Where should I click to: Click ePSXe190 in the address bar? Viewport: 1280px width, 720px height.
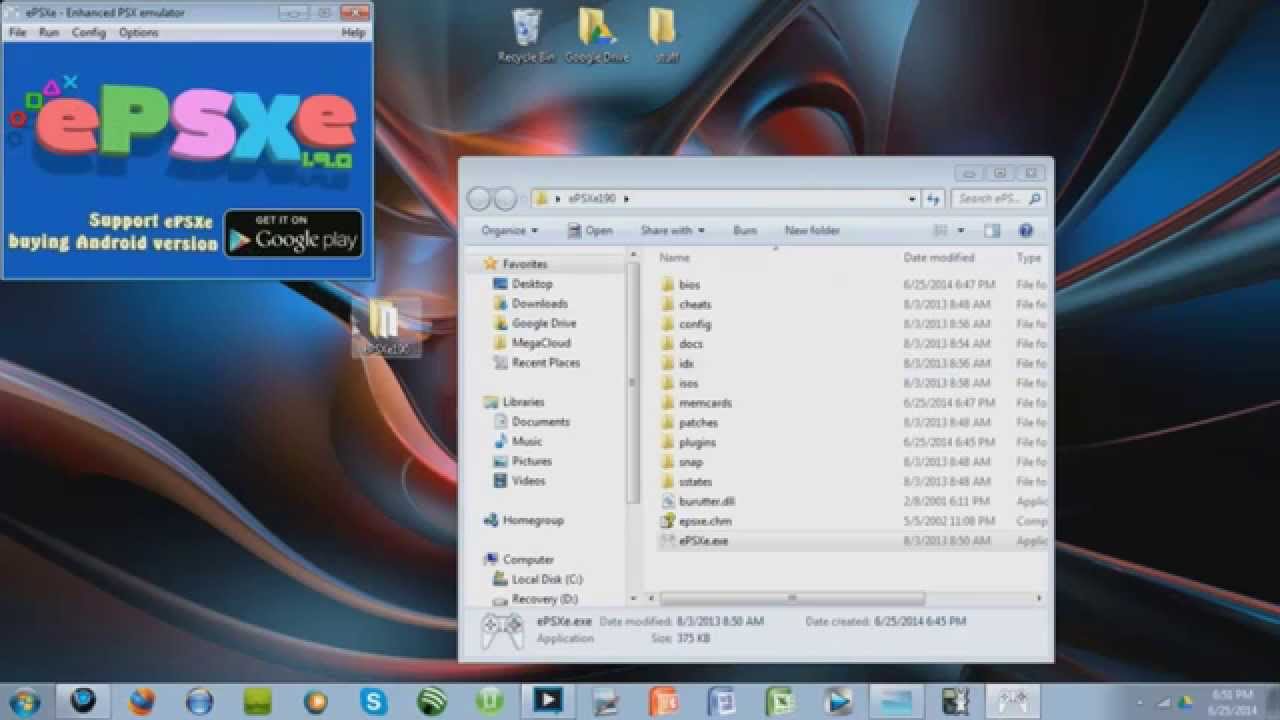pos(591,199)
